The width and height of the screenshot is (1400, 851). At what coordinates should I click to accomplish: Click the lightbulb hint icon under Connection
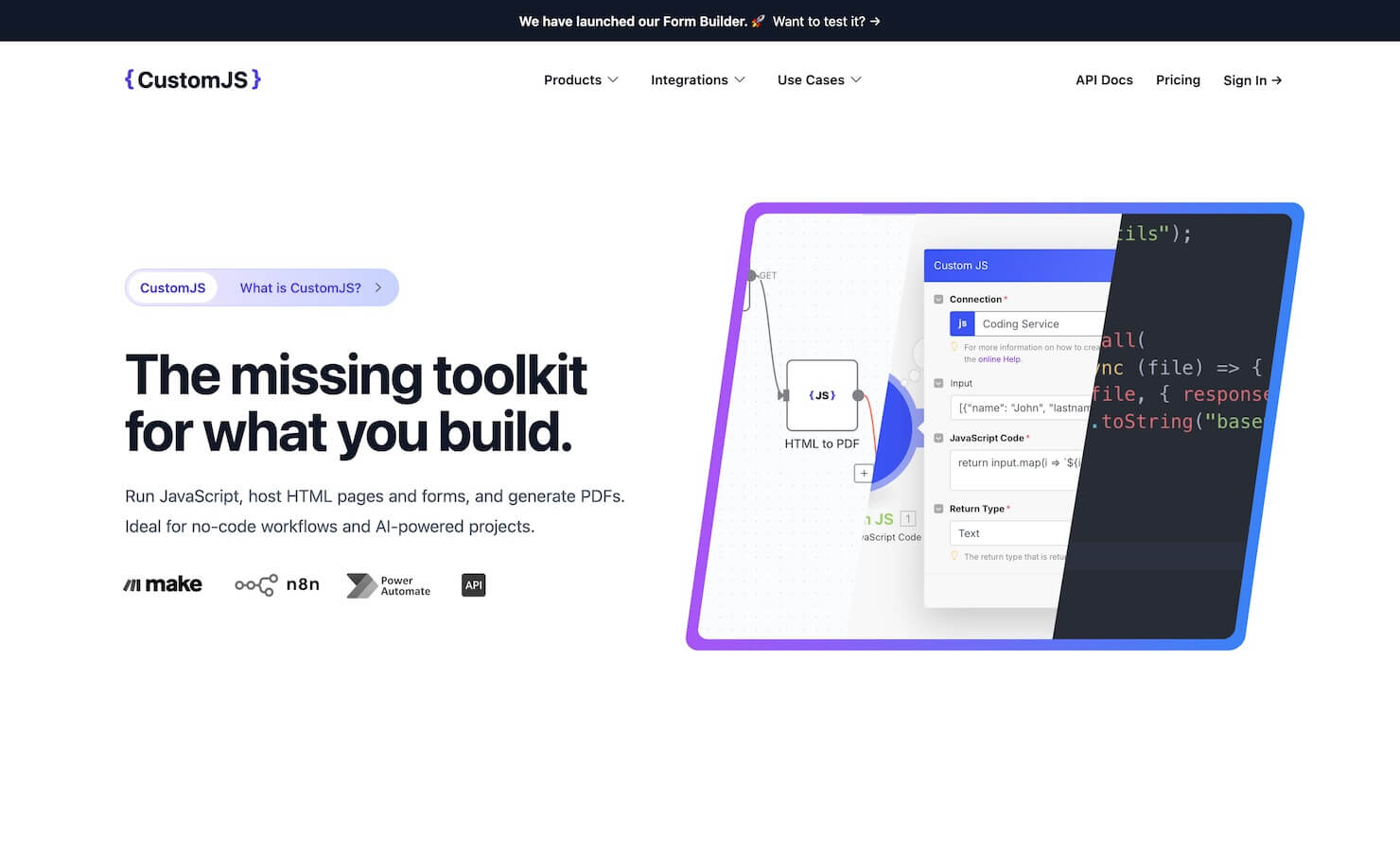coord(955,347)
